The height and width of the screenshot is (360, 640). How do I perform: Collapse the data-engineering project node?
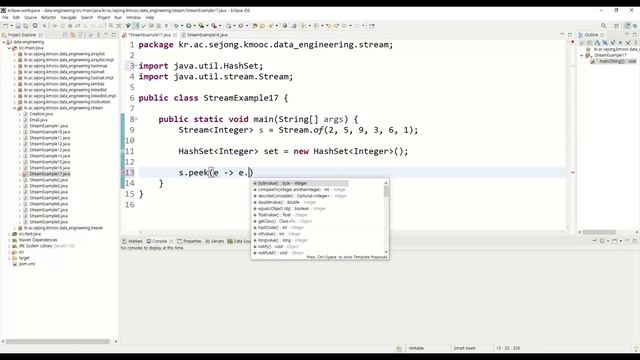pyautogui.click(x=4, y=42)
